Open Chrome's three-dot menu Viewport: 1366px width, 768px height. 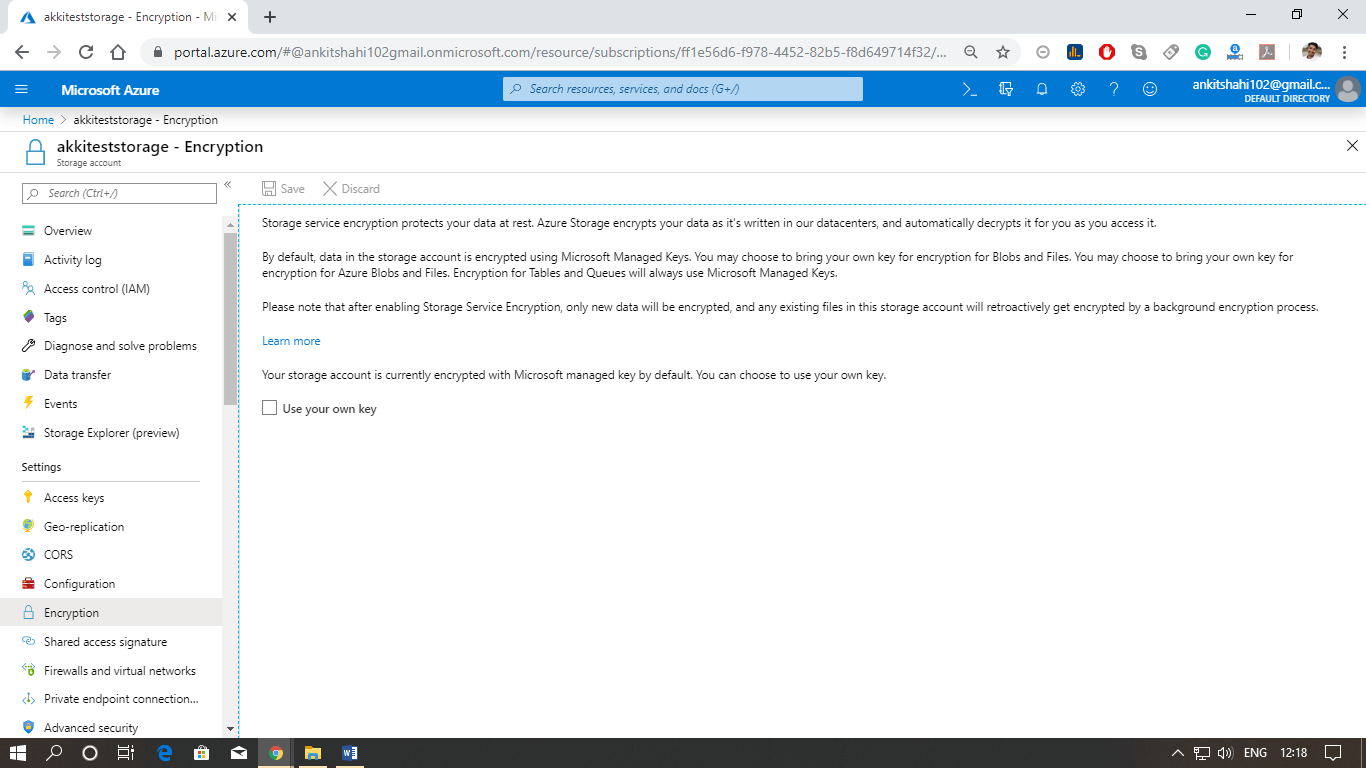[1344, 52]
